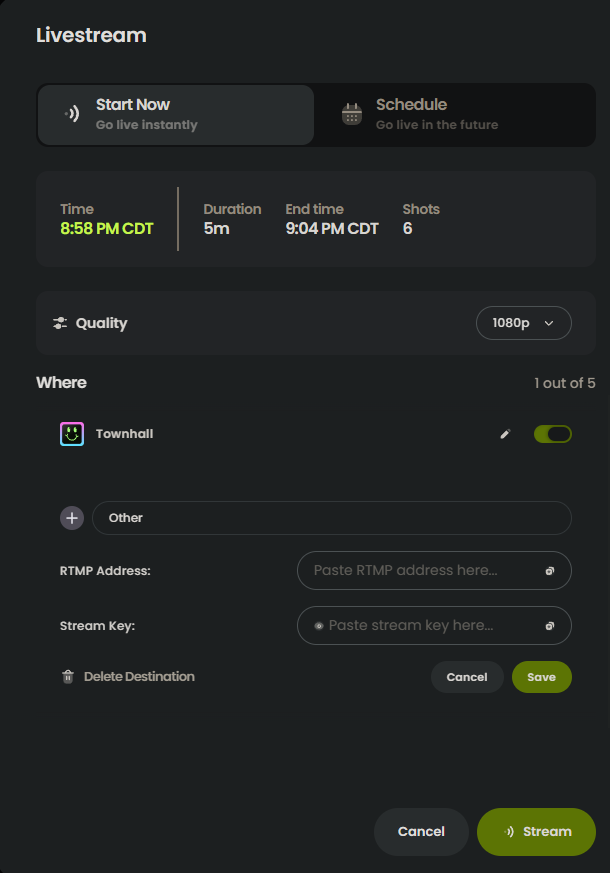Click the calendar icon on Schedule
This screenshot has width=610, height=873.
point(352,114)
